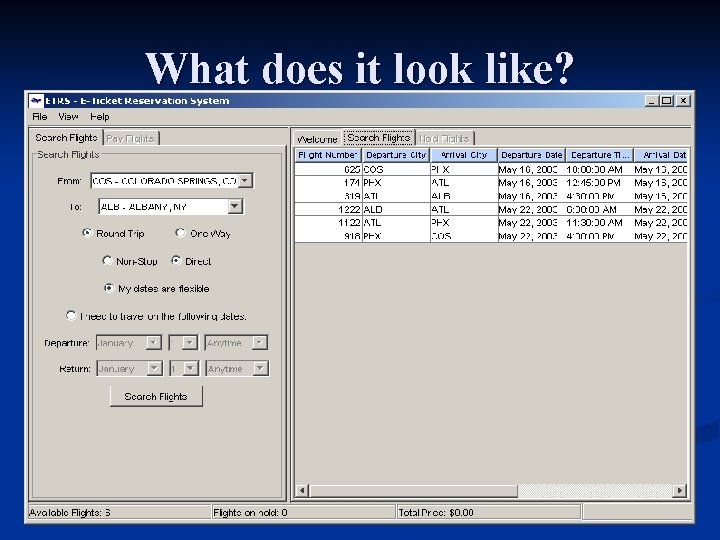
Task: Click the Search Flights button
Action: (156, 396)
